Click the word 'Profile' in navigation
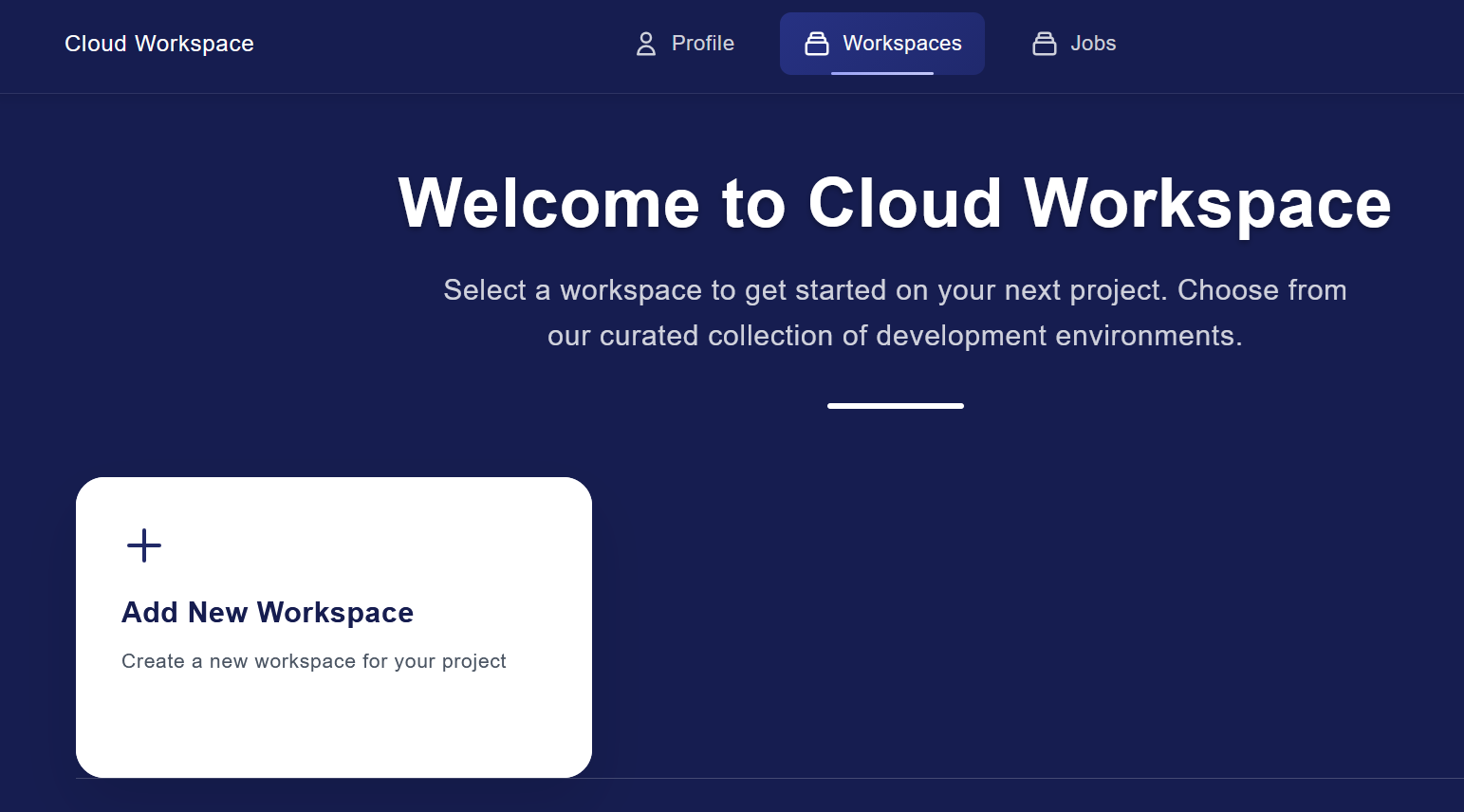Viewport: 1464px width, 812px height. tap(702, 44)
